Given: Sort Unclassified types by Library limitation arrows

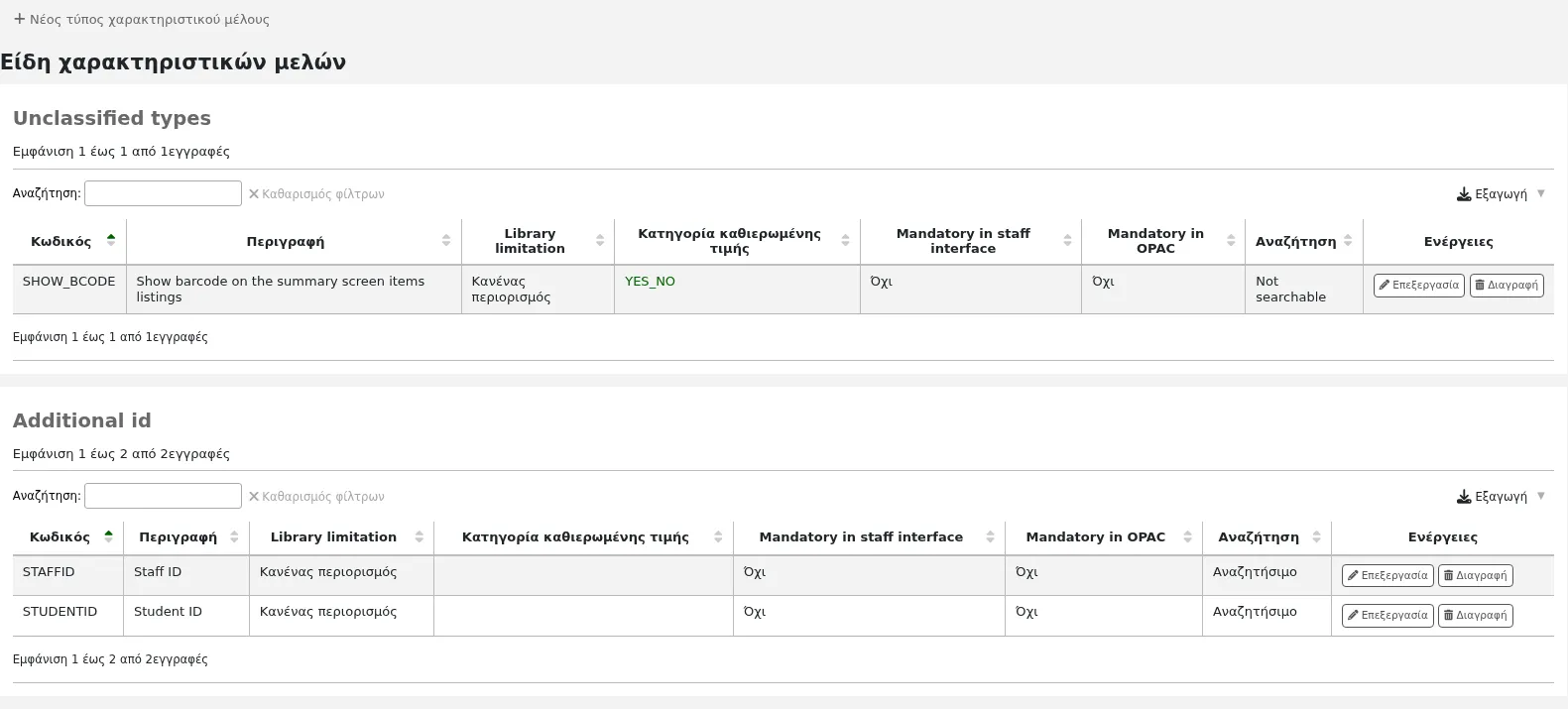Looking at the screenshot, I should click(x=600, y=241).
